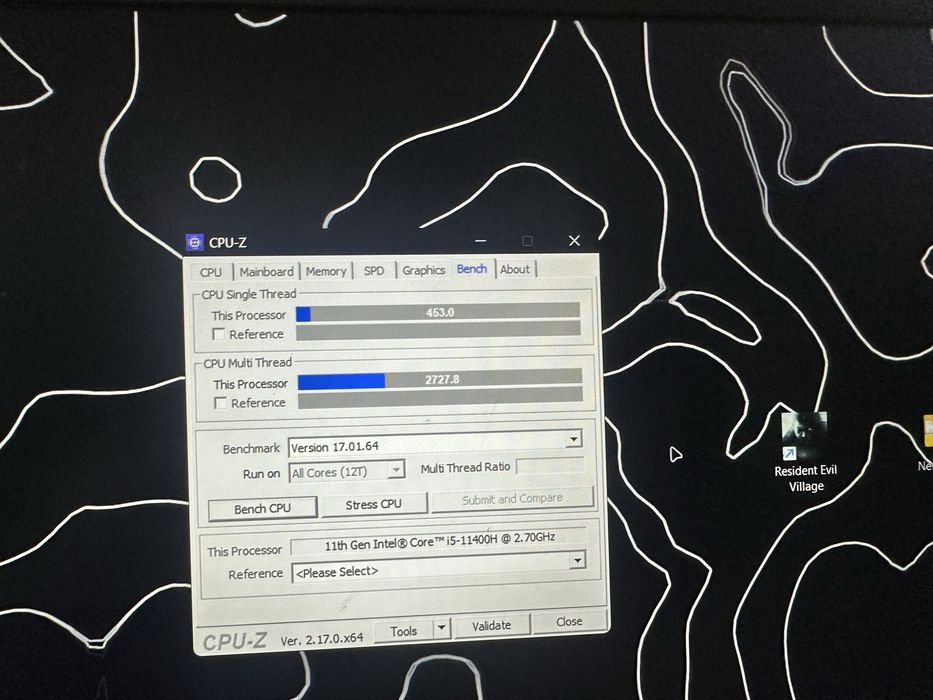
Task: Click the Ver. 2.17.0.x64 version text
Action: [x=322, y=639]
